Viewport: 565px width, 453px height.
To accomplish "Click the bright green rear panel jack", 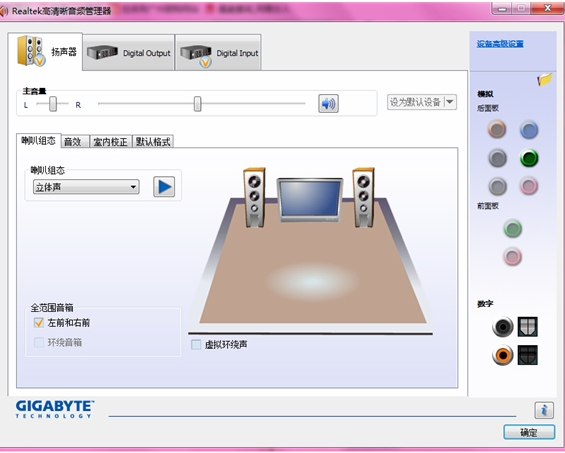I will point(529,158).
